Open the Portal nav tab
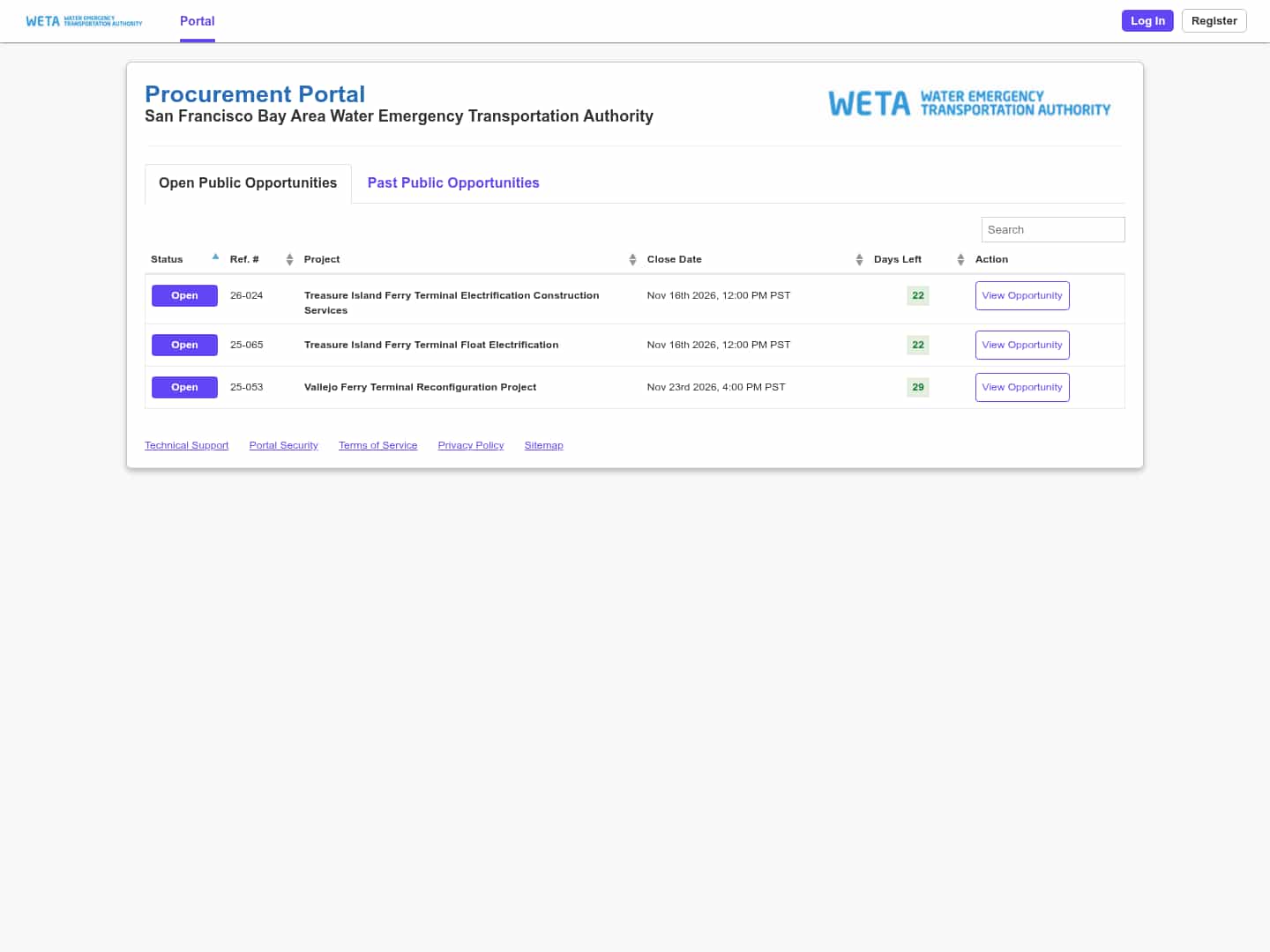The width and height of the screenshot is (1270, 952). point(198,21)
